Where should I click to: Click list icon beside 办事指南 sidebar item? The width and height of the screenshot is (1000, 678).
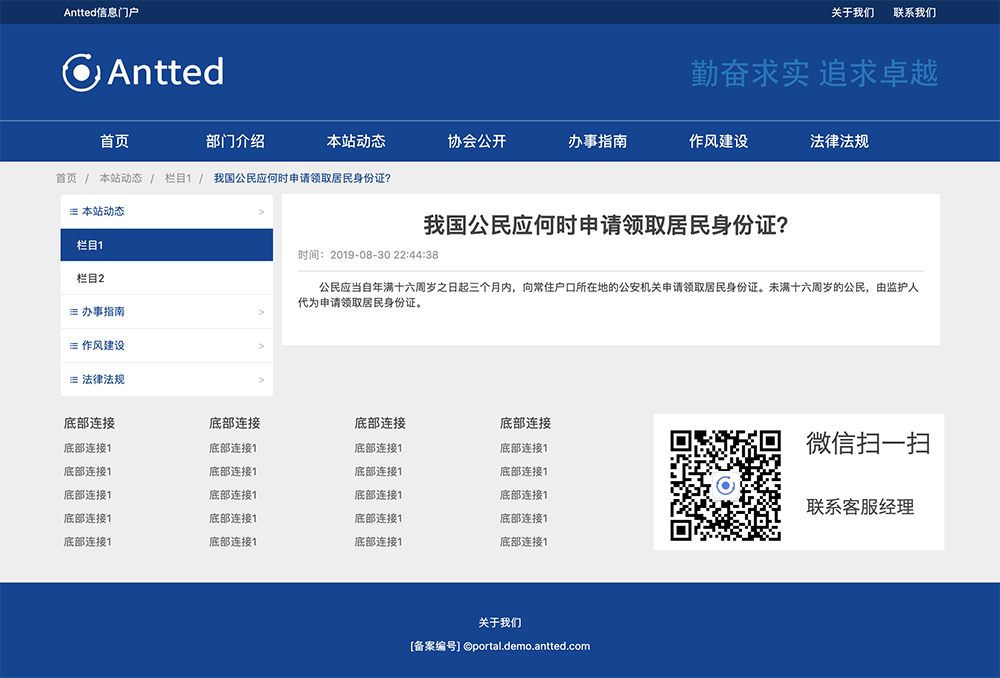coord(73,312)
